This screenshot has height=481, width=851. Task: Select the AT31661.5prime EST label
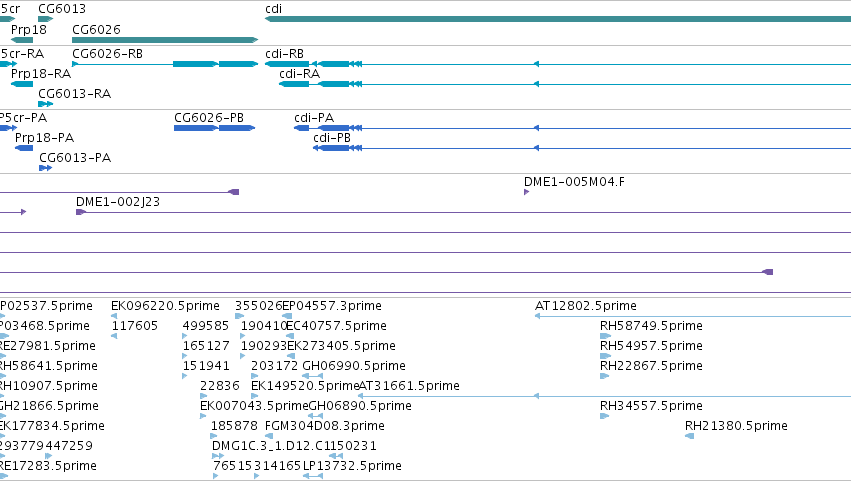tap(409, 387)
